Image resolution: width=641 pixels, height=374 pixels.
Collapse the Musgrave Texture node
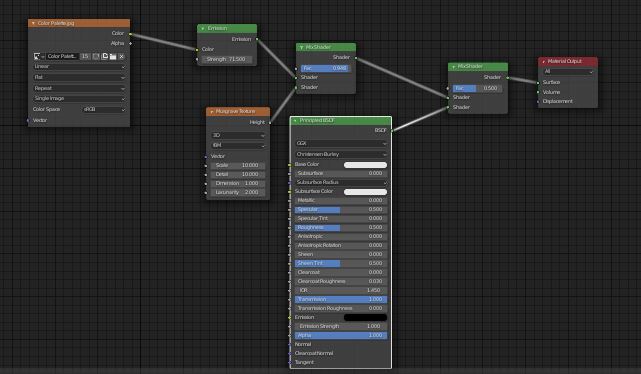tap(212, 111)
